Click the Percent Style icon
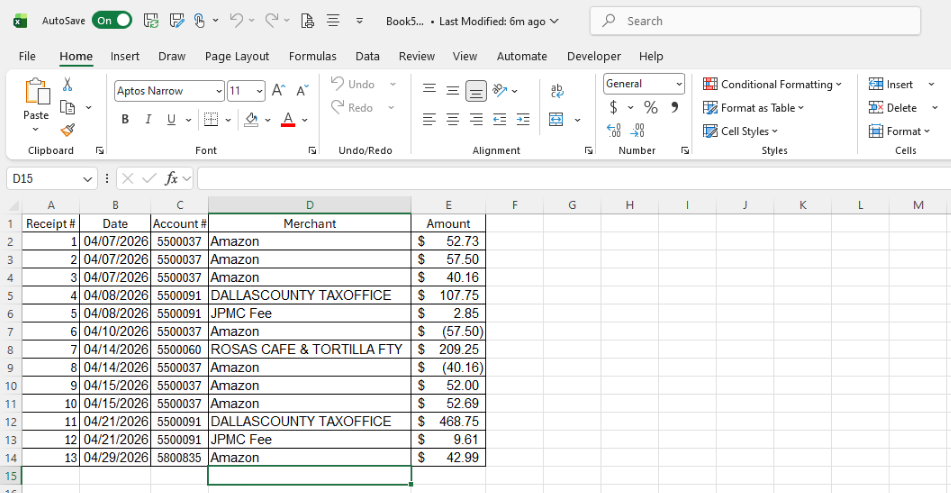The width and height of the screenshot is (951, 493). (x=651, y=107)
